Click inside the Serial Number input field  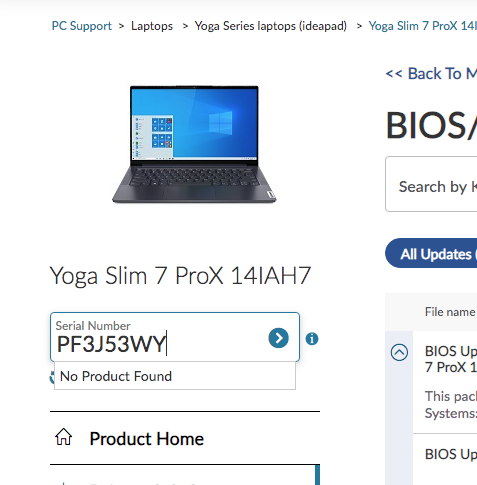pyautogui.click(x=160, y=337)
